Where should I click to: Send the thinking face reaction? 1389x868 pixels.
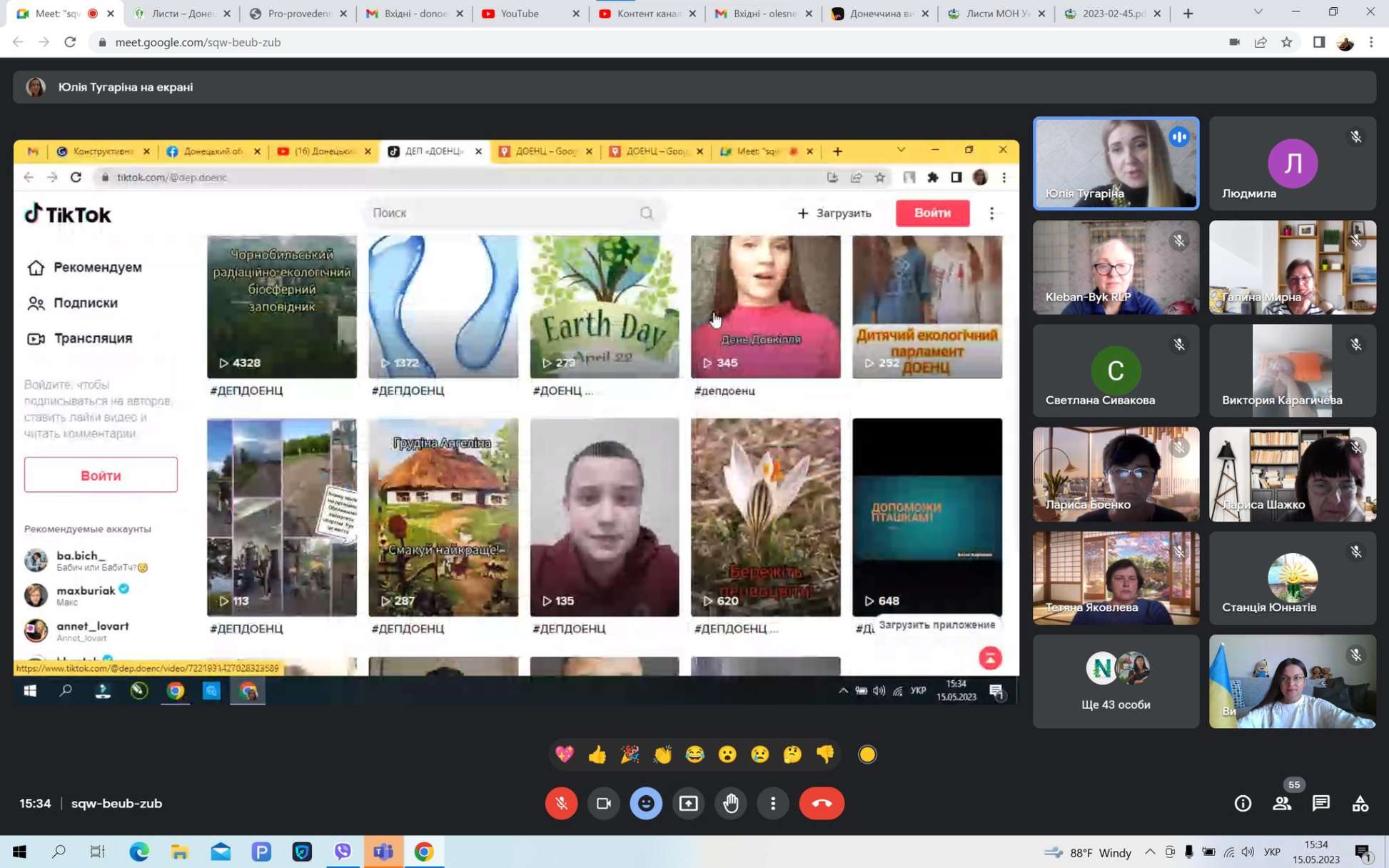click(x=792, y=754)
